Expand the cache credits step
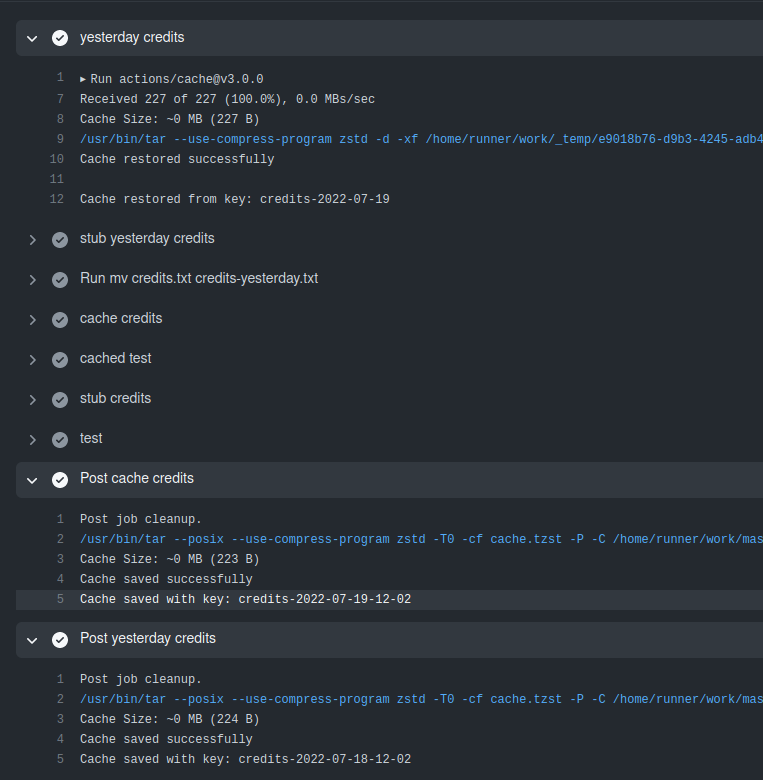This screenshot has width=763, height=780. (x=32, y=320)
